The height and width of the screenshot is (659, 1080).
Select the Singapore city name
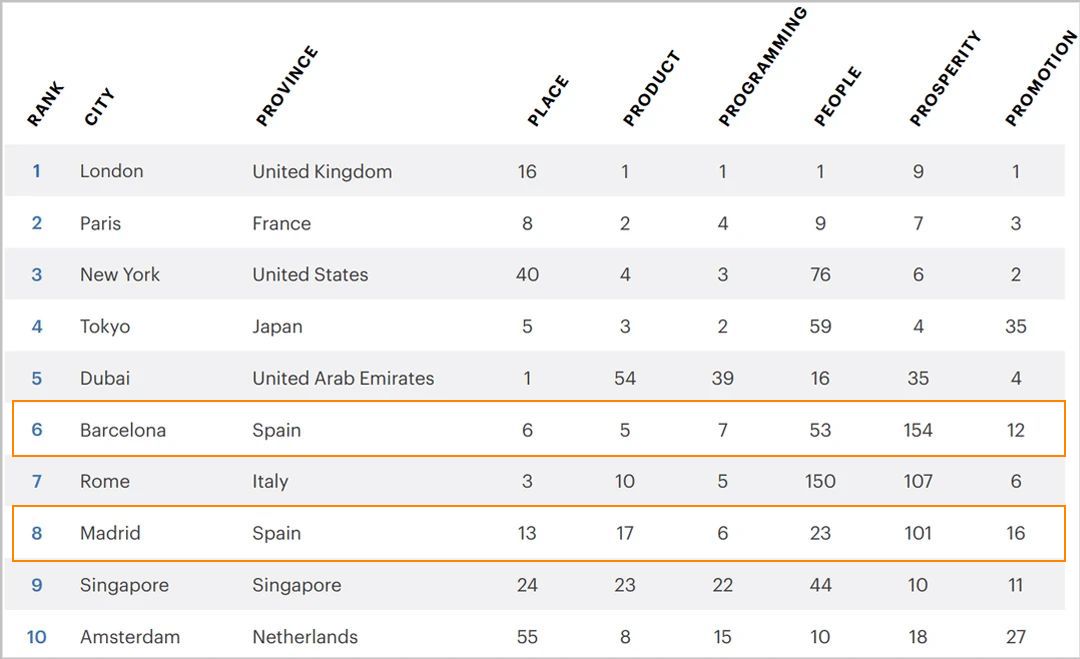click(x=124, y=585)
